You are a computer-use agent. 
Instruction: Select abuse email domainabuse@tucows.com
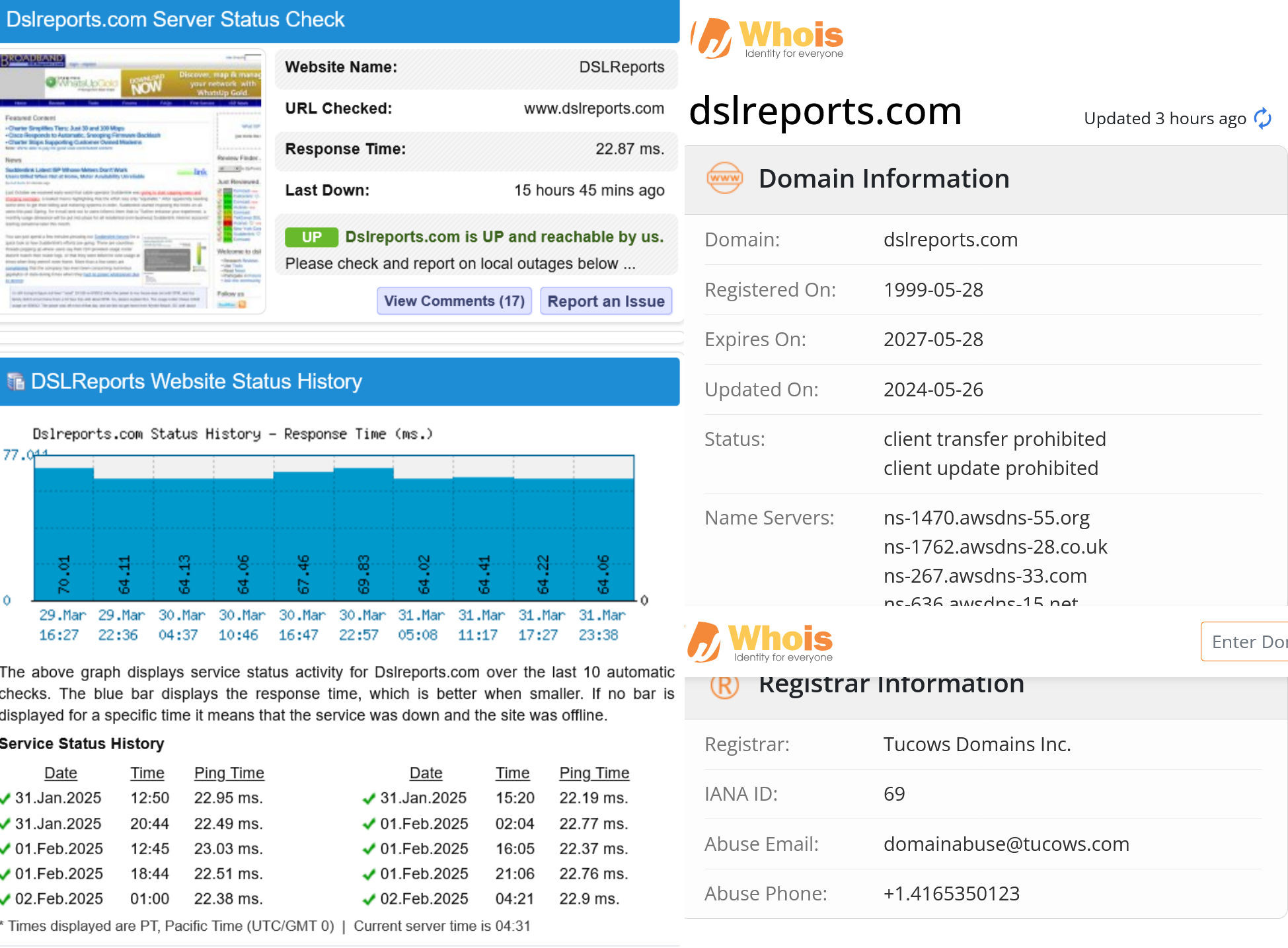(1006, 844)
